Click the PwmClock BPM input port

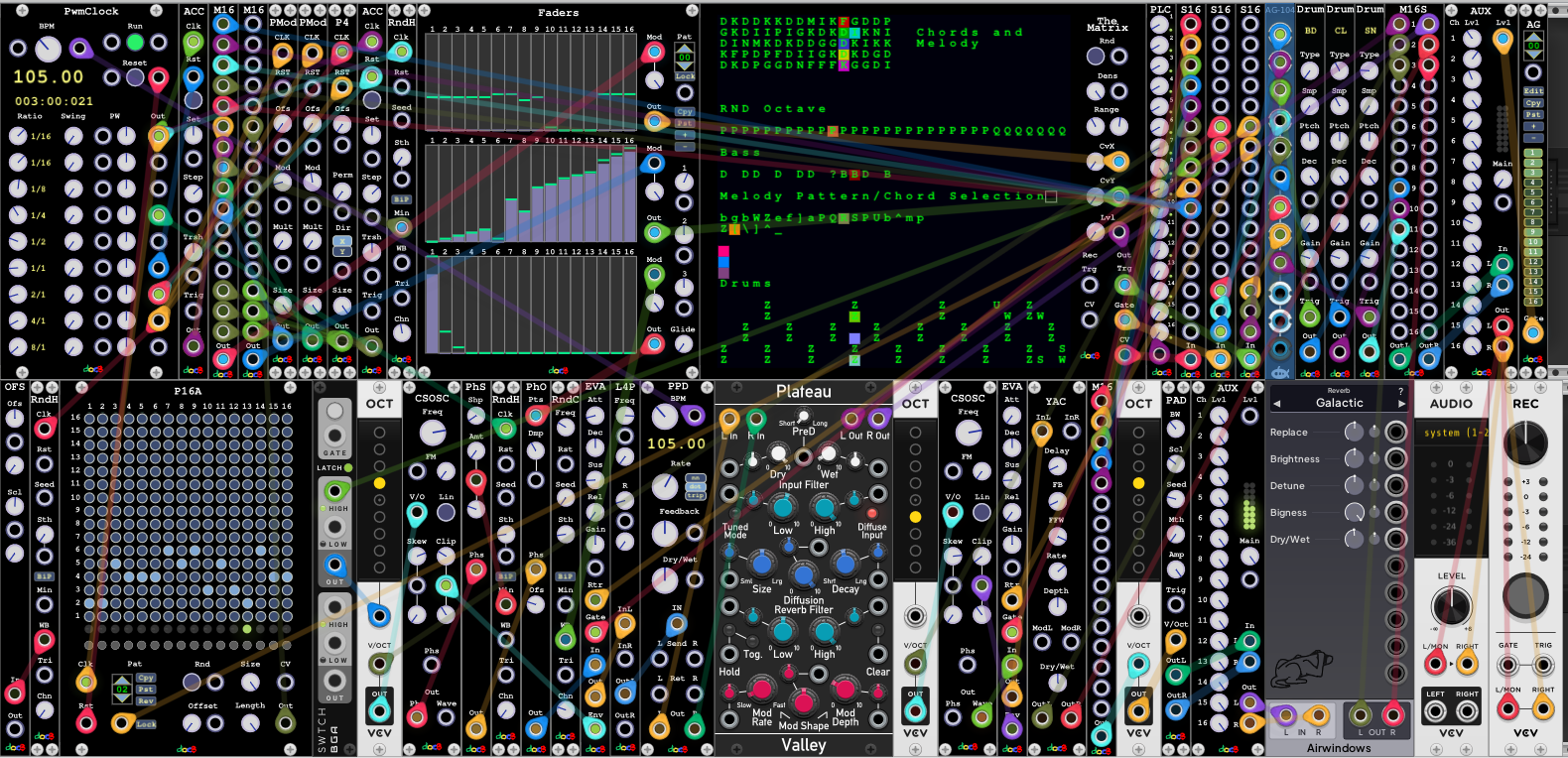pyautogui.click(x=18, y=48)
